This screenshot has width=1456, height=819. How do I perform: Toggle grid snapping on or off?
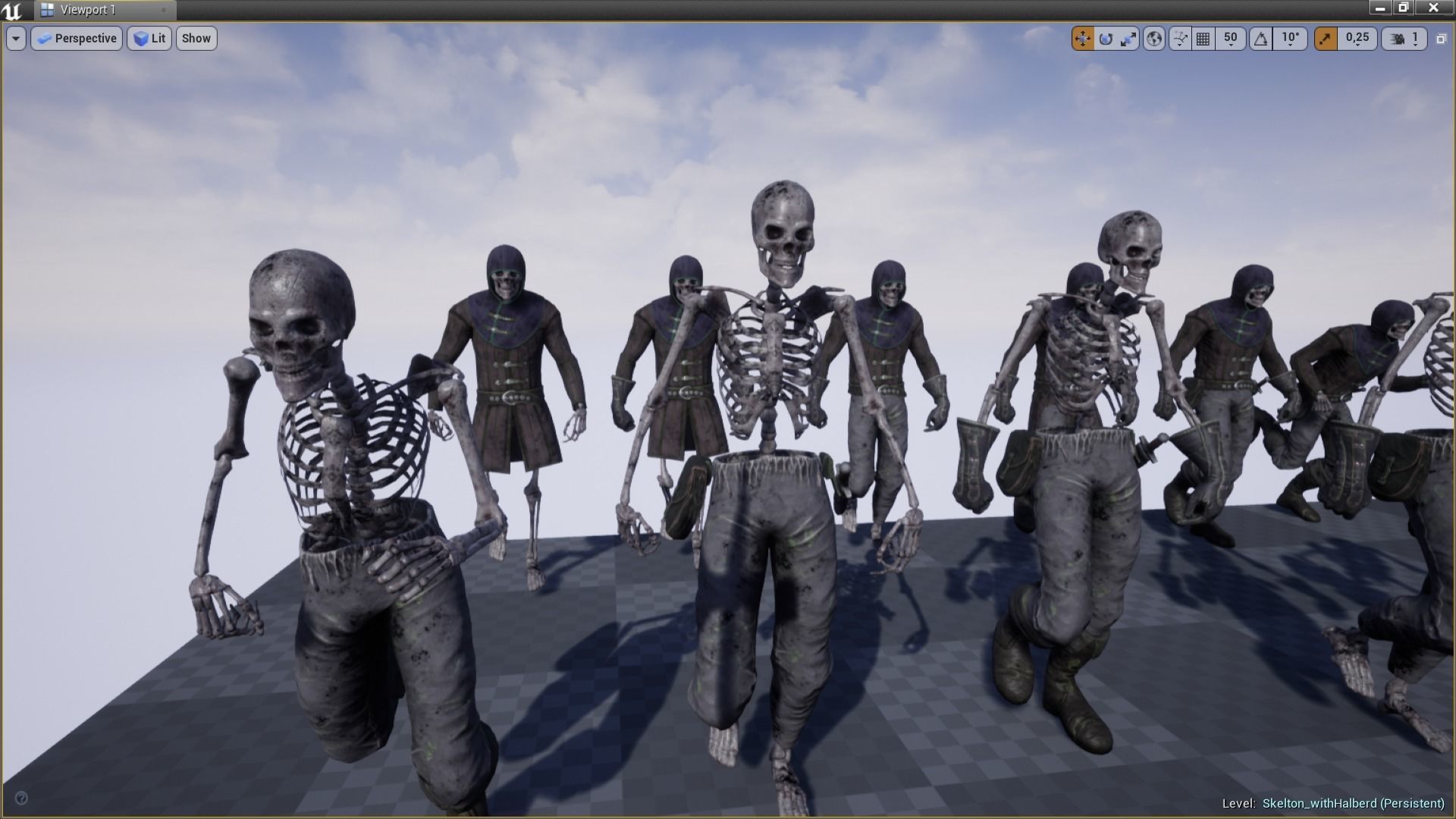click(1204, 38)
